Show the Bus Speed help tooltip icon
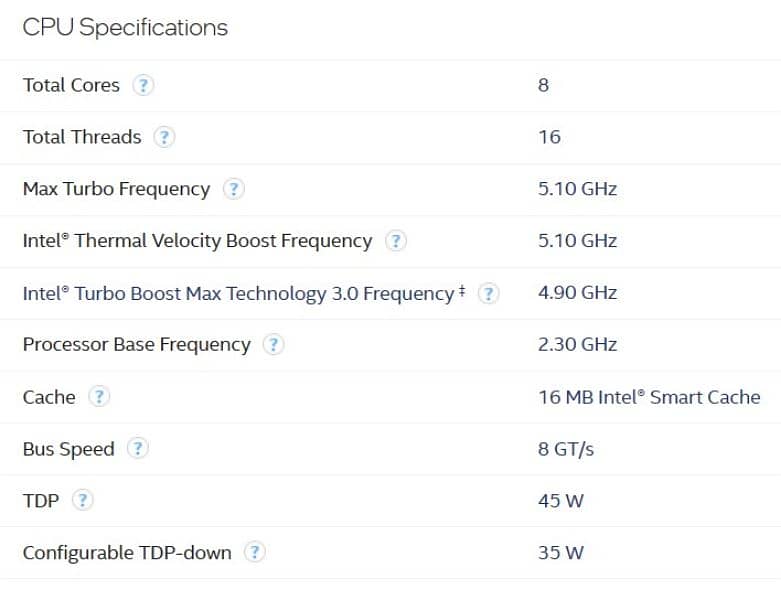The width and height of the screenshot is (781, 600). pos(138,449)
